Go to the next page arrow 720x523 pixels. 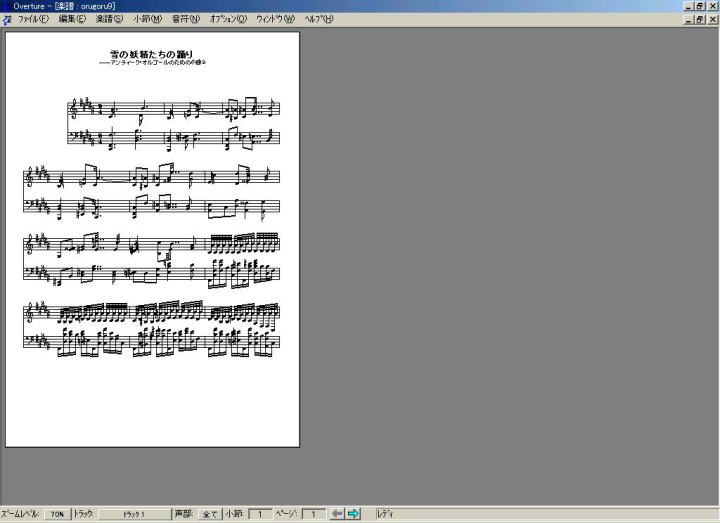[353, 513]
